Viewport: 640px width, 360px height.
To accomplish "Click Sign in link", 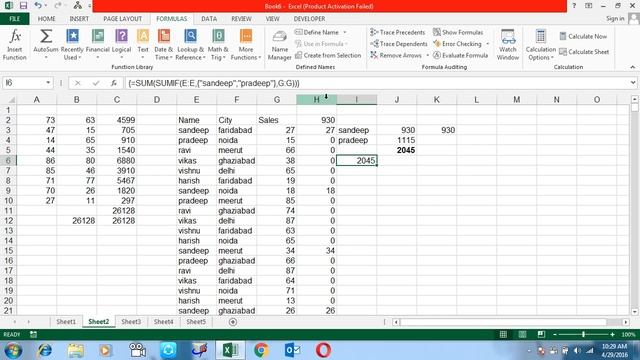I will (x=615, y=19).
